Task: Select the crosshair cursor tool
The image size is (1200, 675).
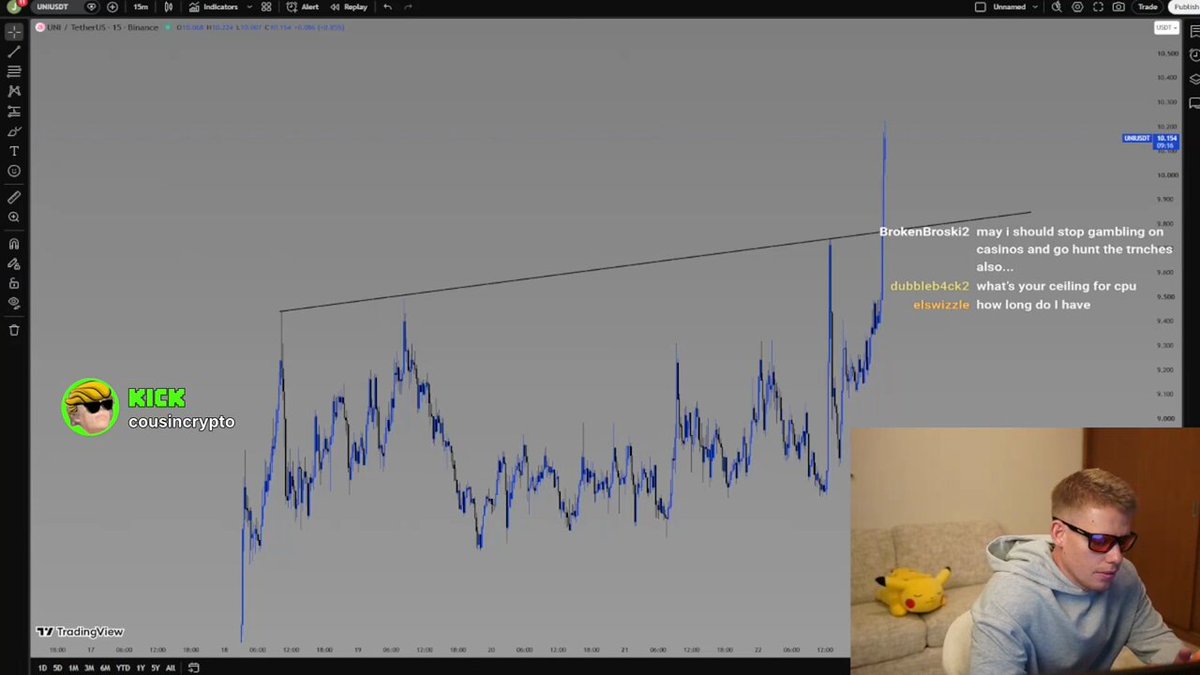Action: point(14,32)
